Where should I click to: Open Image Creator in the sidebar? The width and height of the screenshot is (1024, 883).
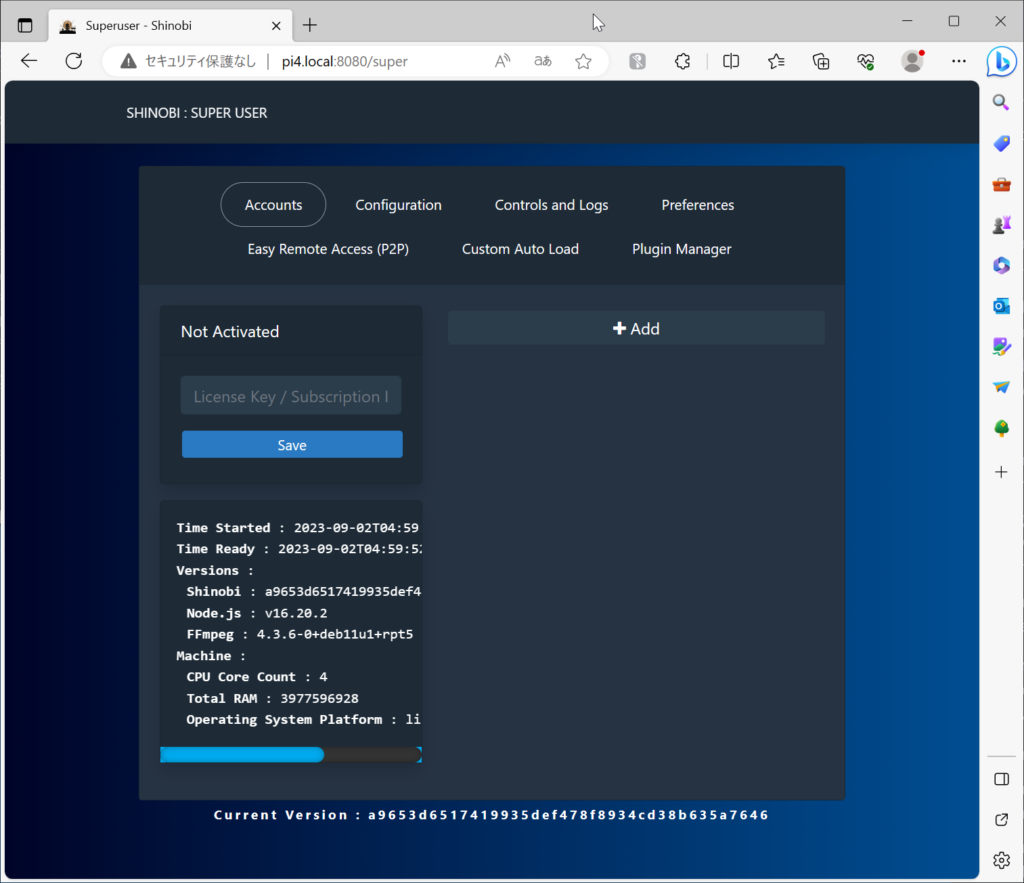click(x=1001, y=347)
